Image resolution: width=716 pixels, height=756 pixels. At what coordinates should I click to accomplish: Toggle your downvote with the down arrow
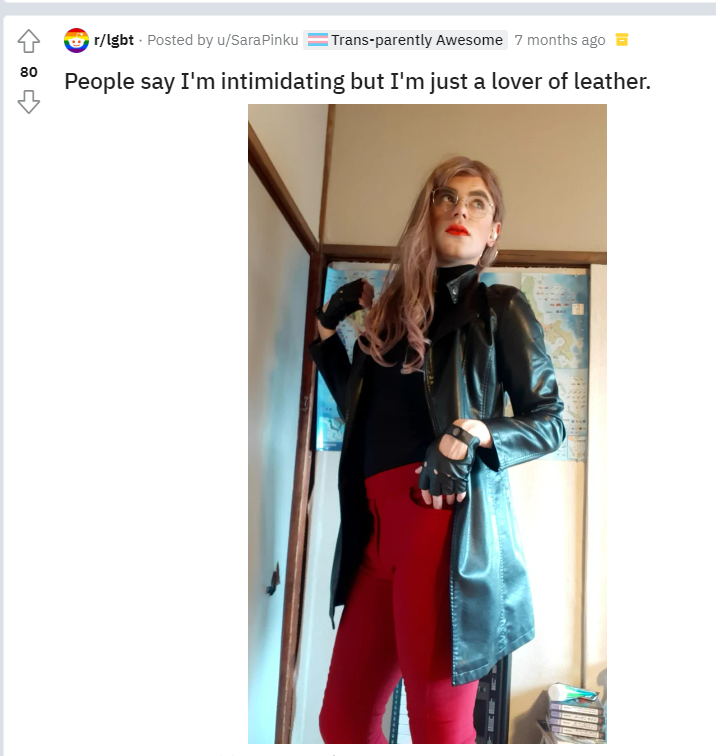point(28,102)
